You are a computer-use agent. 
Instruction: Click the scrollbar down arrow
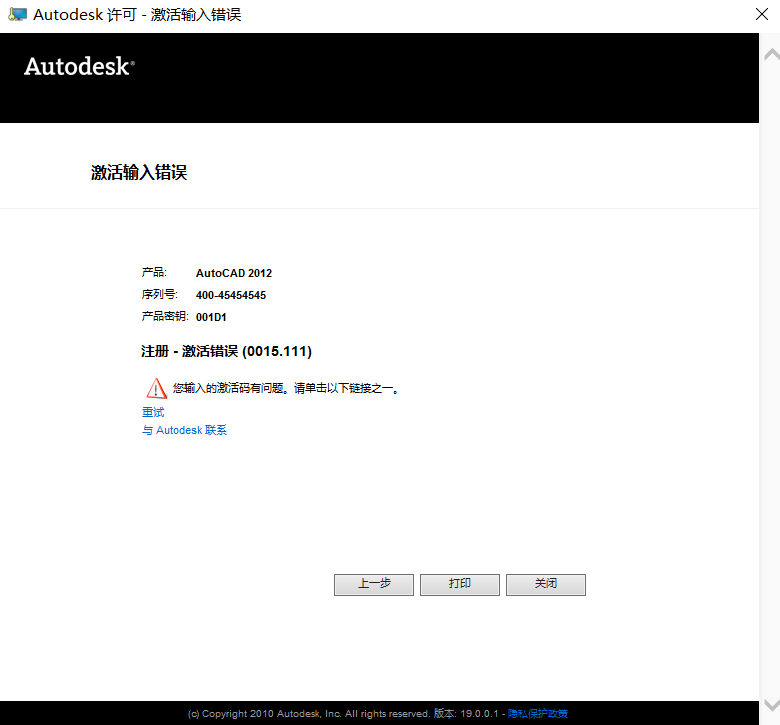[x=772, y=705]
